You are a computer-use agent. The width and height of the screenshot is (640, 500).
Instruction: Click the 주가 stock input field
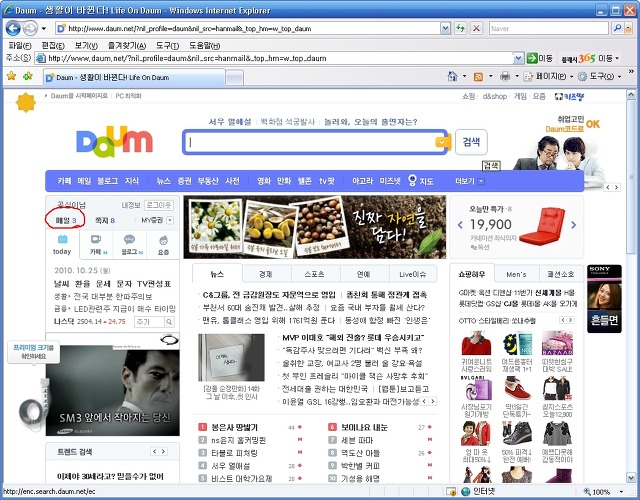[x=149, y=322]
